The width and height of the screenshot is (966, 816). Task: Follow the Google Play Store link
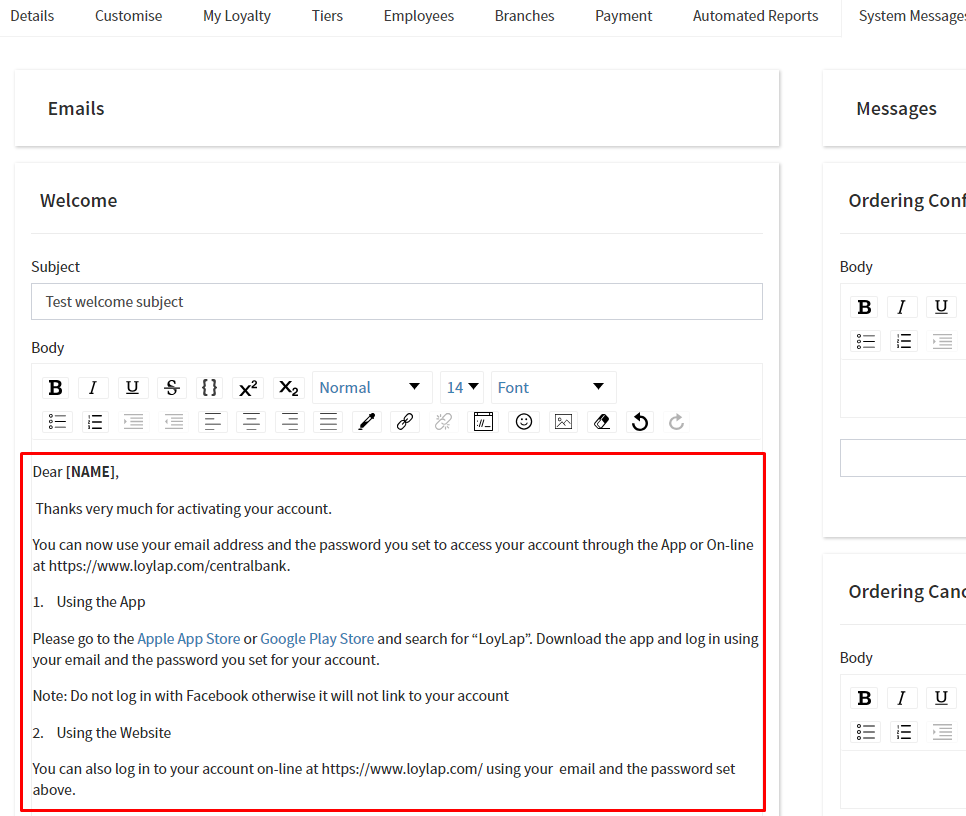click(317, 639)
